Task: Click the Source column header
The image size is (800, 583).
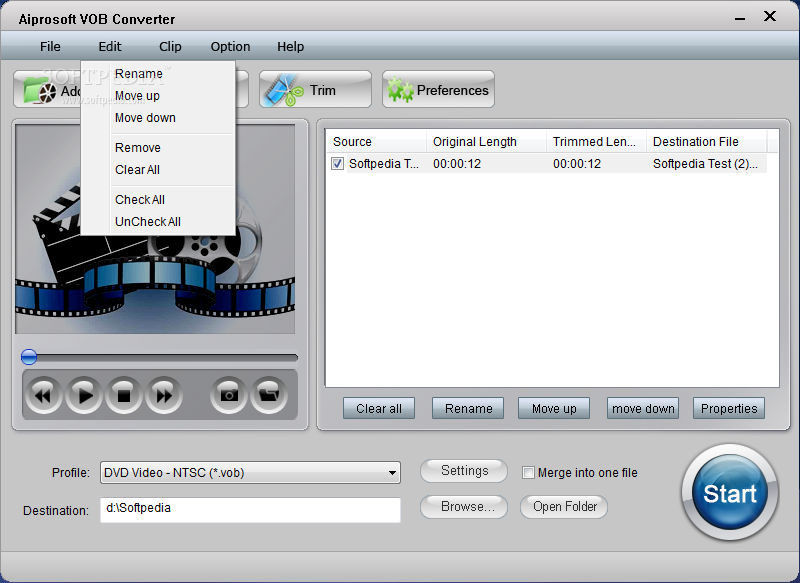Action: click(x=376, y=142)
